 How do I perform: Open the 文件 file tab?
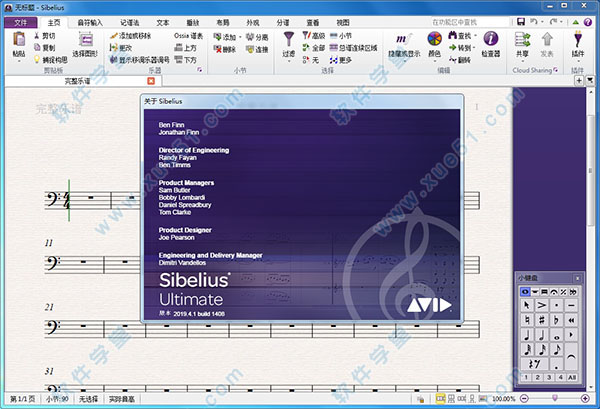tap(16, 21)
